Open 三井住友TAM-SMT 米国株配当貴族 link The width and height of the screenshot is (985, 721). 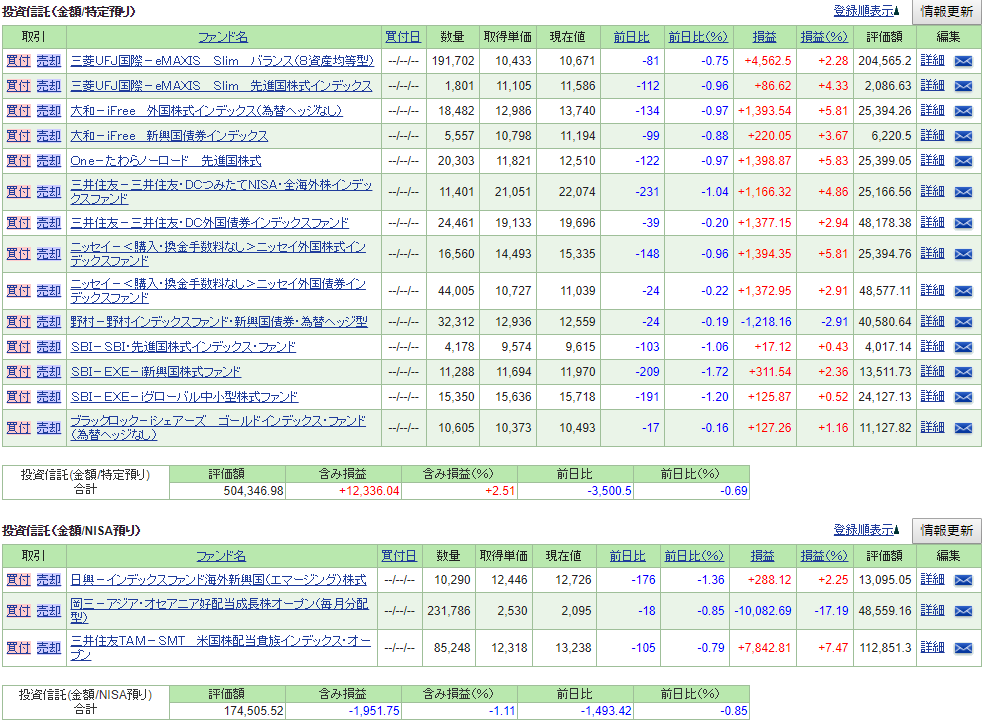(x=220, y=648)
